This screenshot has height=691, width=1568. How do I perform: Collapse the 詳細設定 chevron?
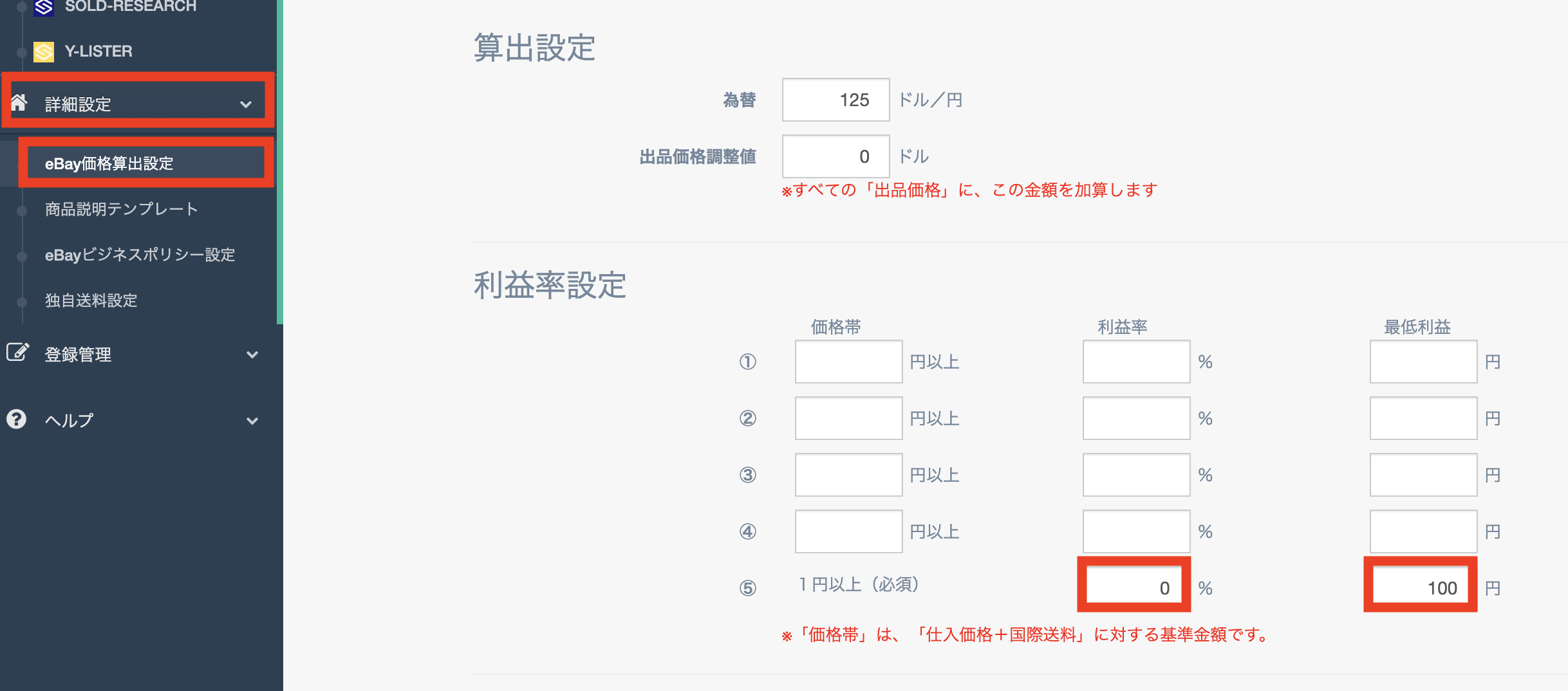pos(246,104)
